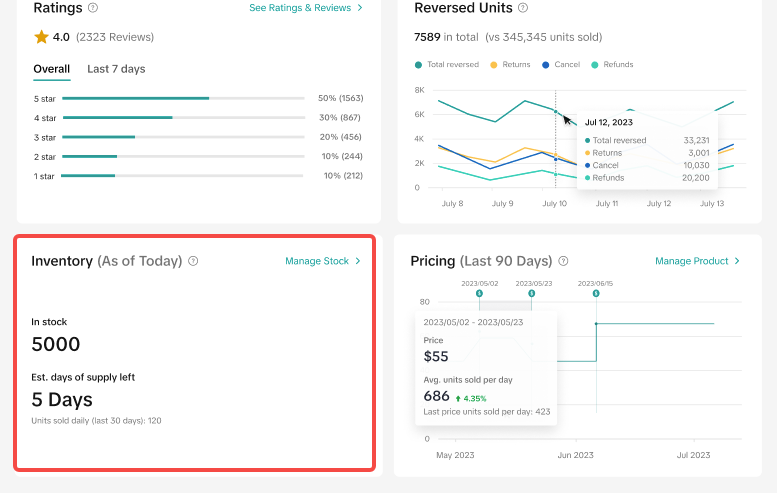Toggle the Refunds legend series
This screenshot has width=777, height=493.
[x=614, y=64]
